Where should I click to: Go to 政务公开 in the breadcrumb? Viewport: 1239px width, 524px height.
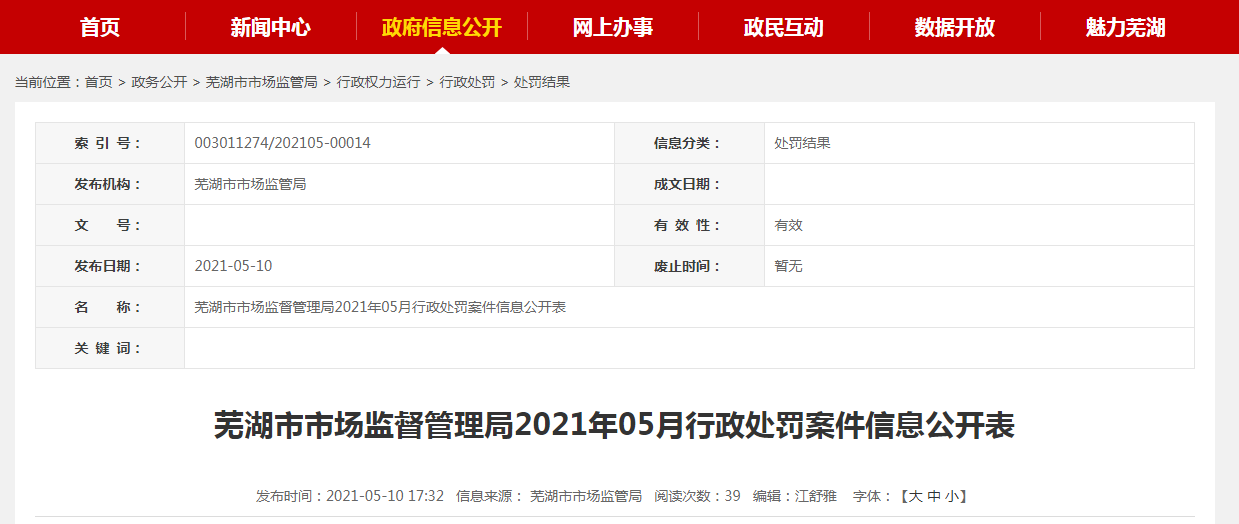[x=159, y=82]
